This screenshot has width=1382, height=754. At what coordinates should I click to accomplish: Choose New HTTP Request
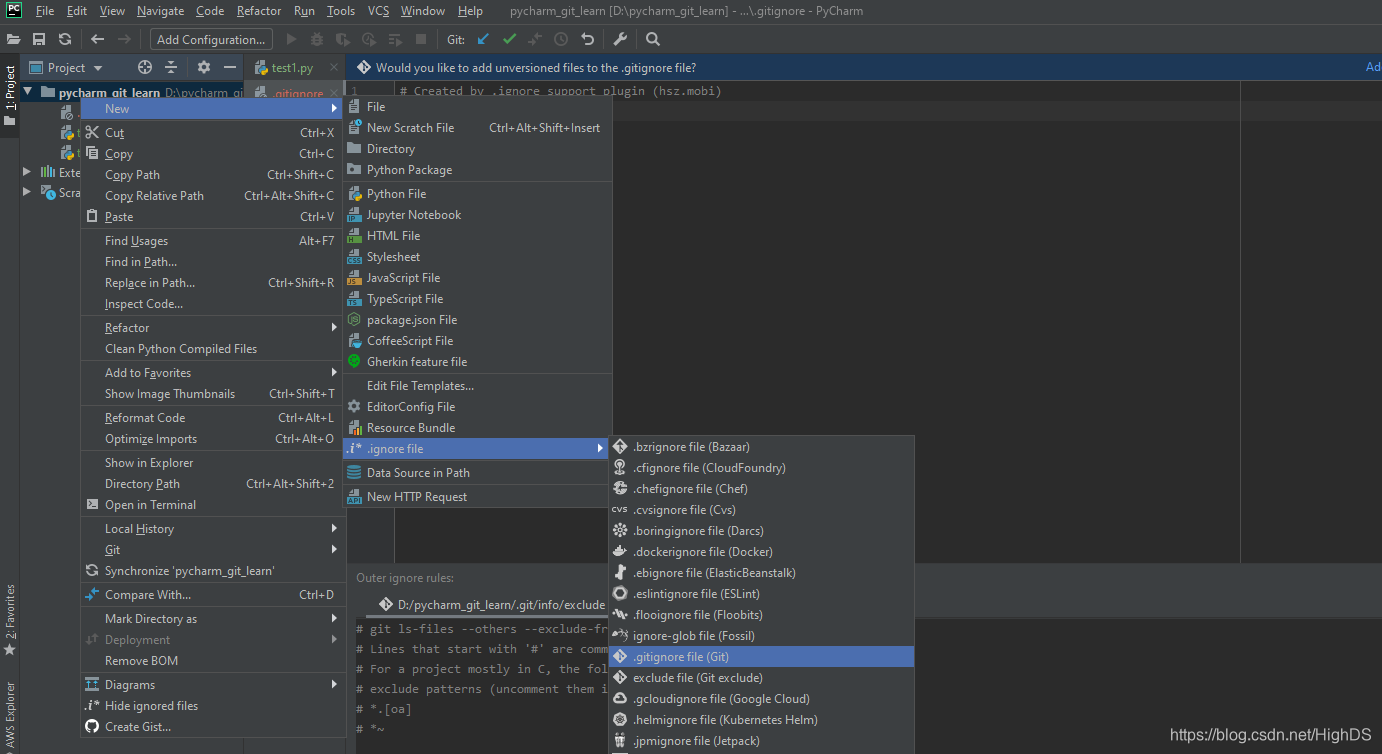(478, 497)
